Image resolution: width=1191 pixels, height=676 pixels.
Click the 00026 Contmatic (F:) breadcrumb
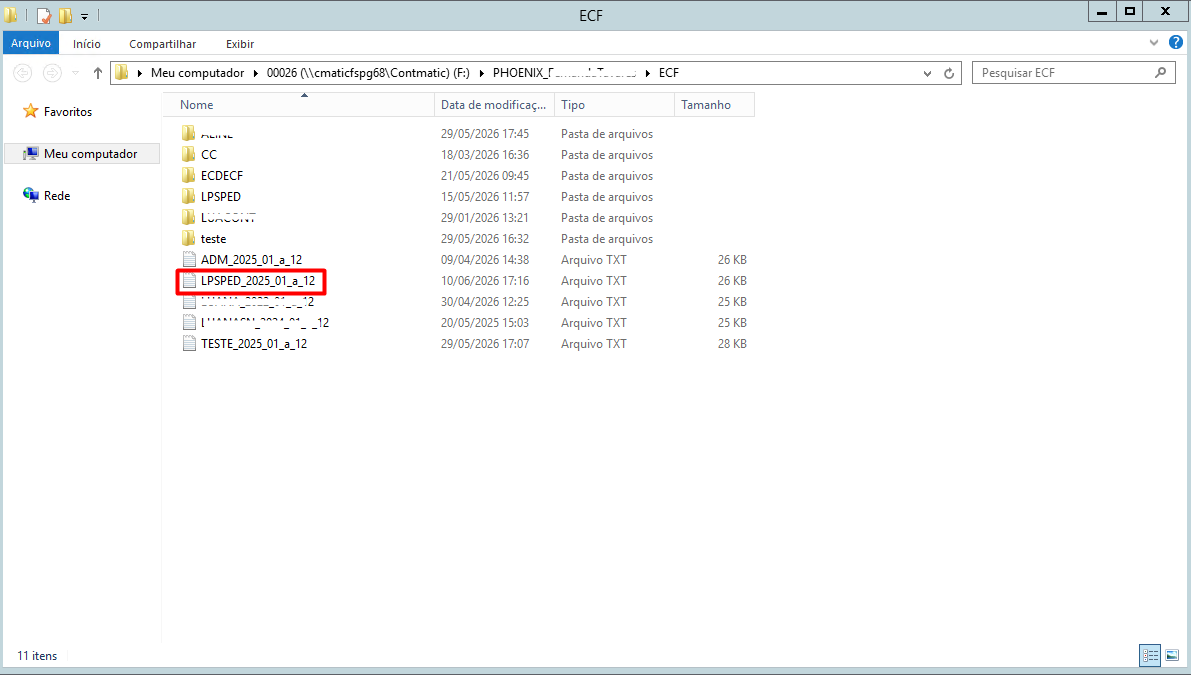point(368,73)
